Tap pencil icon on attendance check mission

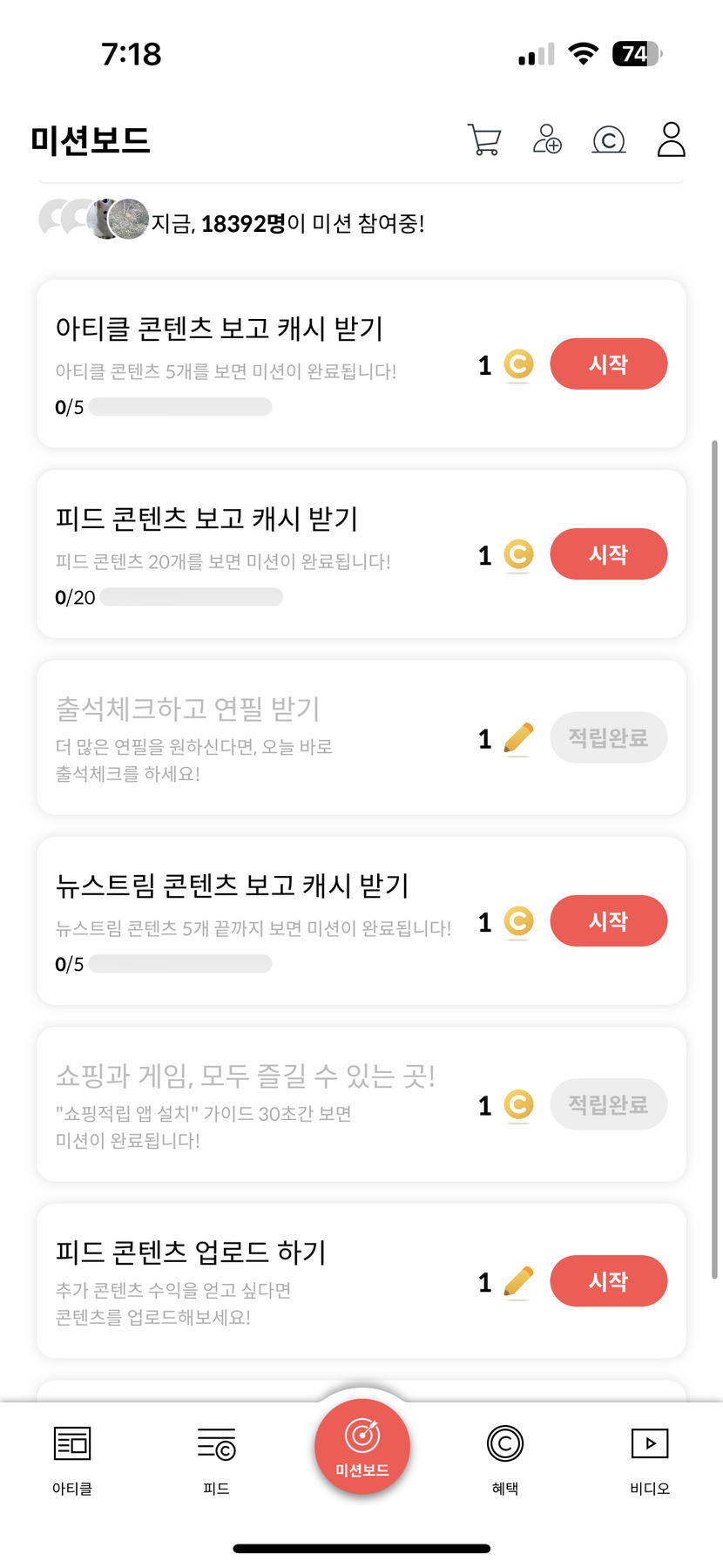pos(518,738)
